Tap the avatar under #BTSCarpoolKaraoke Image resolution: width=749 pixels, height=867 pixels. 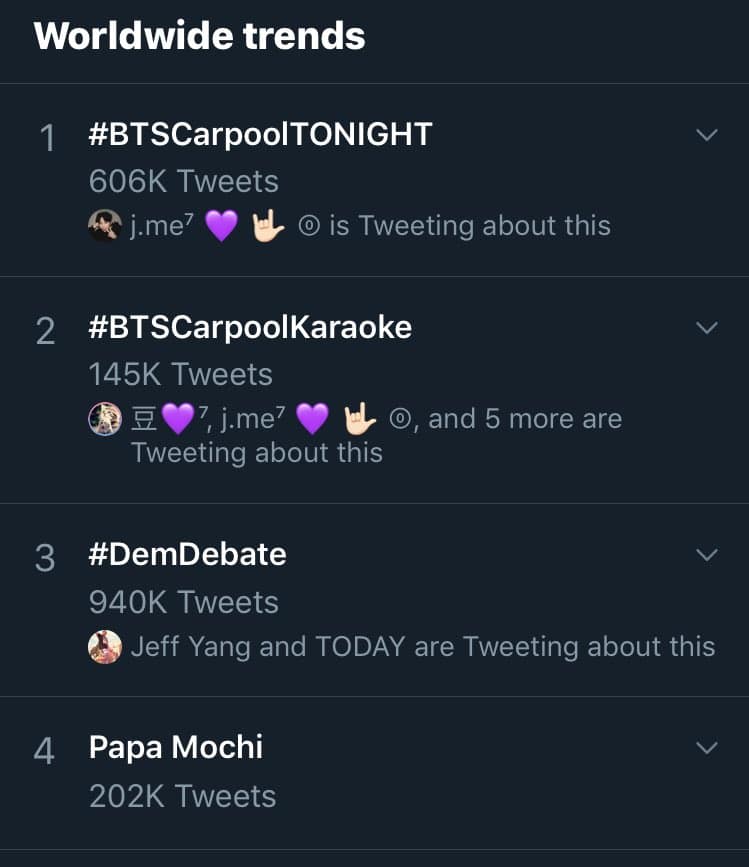pos(105,420)
